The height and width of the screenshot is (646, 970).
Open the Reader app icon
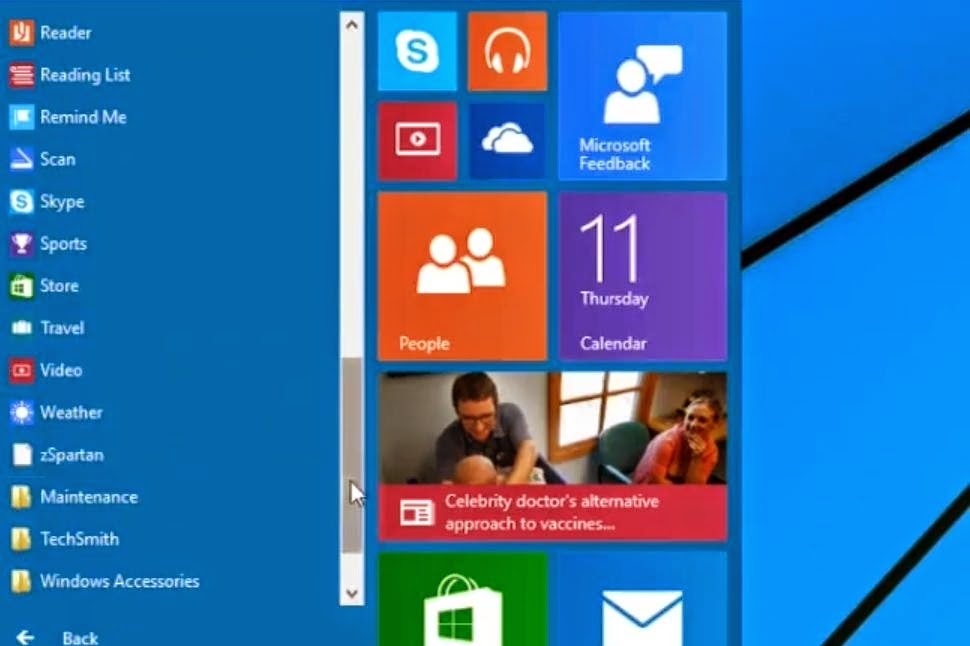click(x=21, y=33)
